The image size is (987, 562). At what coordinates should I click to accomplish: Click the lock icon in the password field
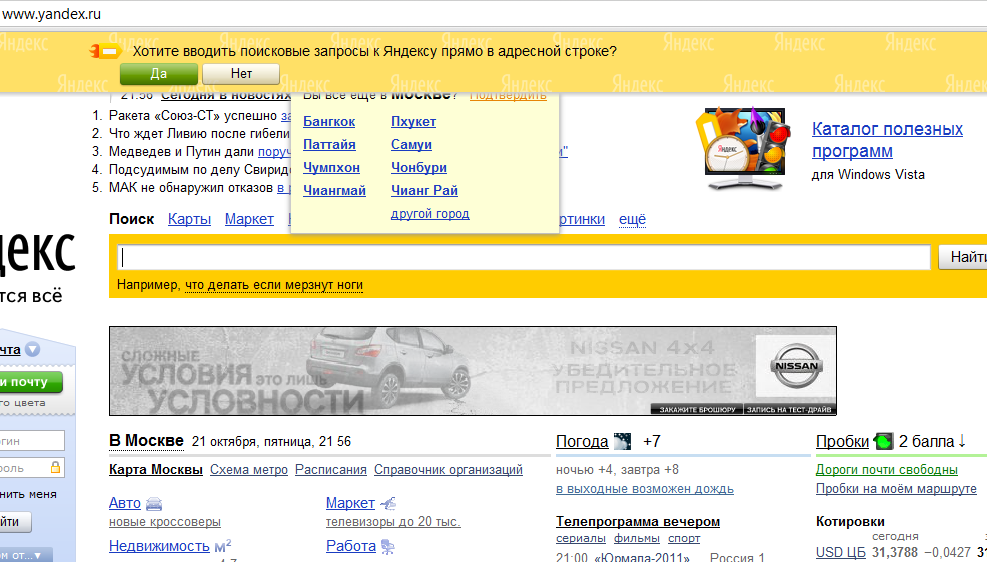tap(55, 467)
